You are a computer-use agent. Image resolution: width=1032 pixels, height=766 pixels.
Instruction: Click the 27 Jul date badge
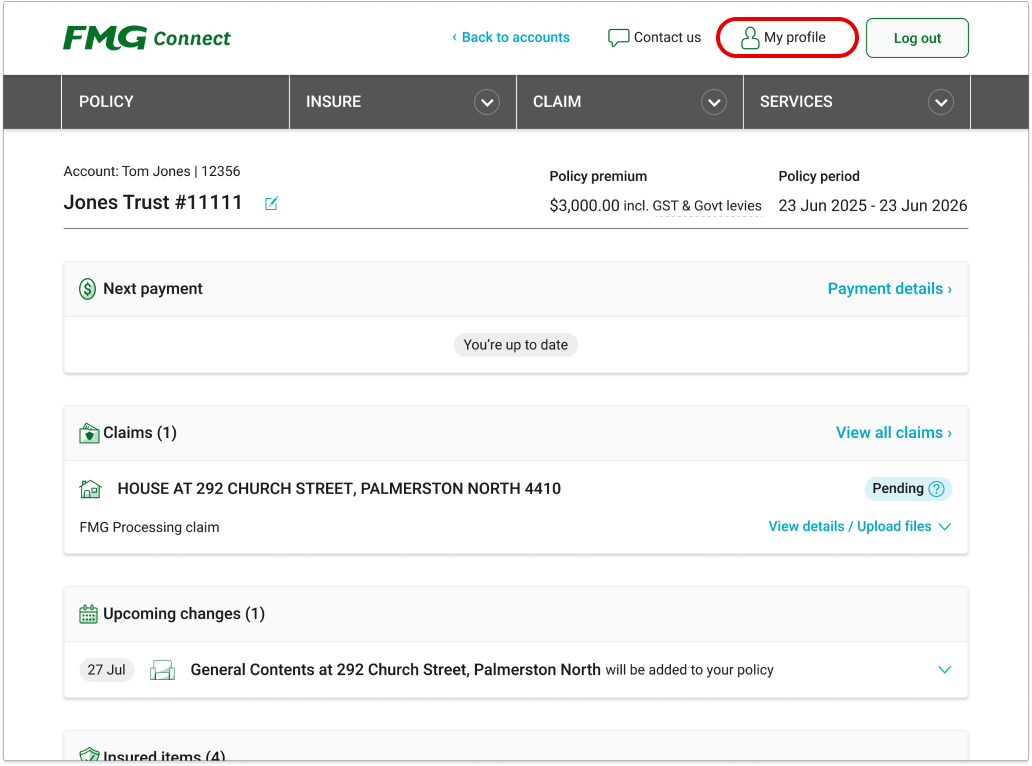tap(107, 670)
